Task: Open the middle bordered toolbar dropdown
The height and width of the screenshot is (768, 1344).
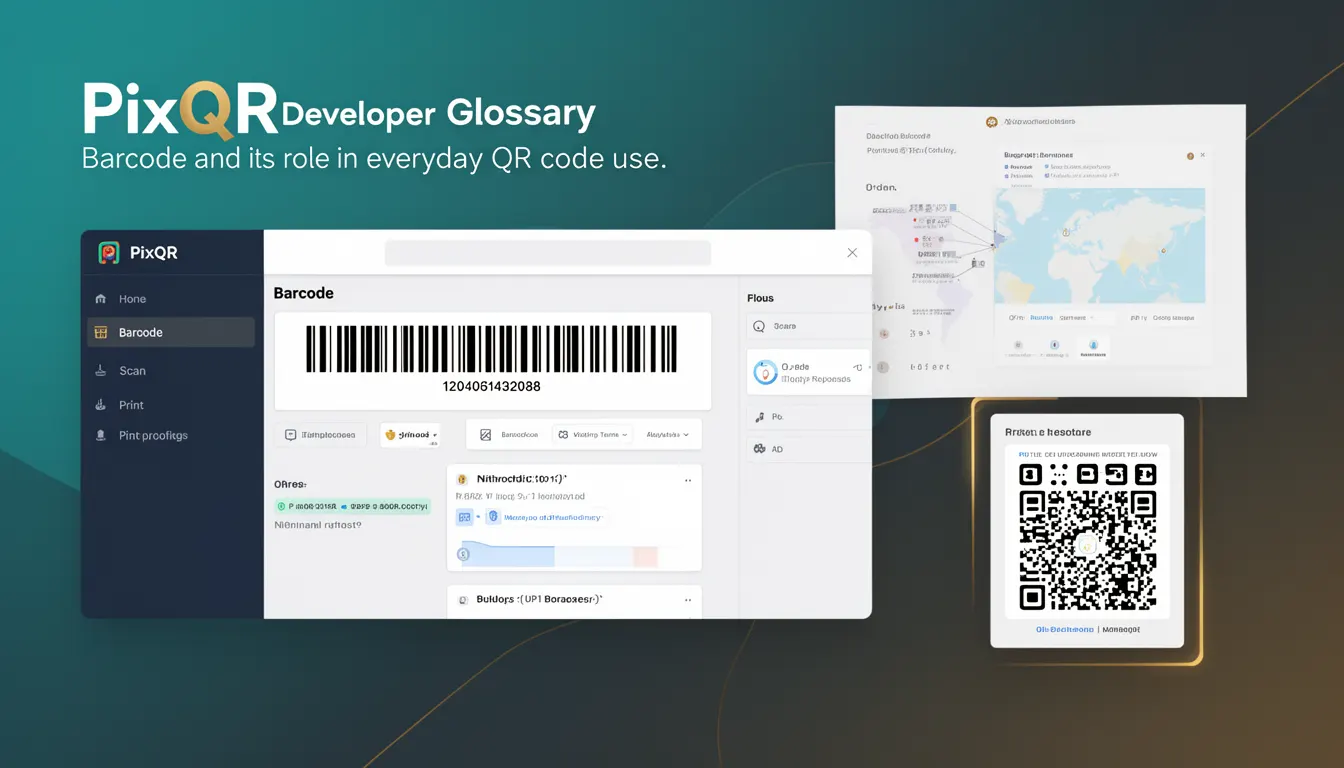Action: (x=593, y=435)
